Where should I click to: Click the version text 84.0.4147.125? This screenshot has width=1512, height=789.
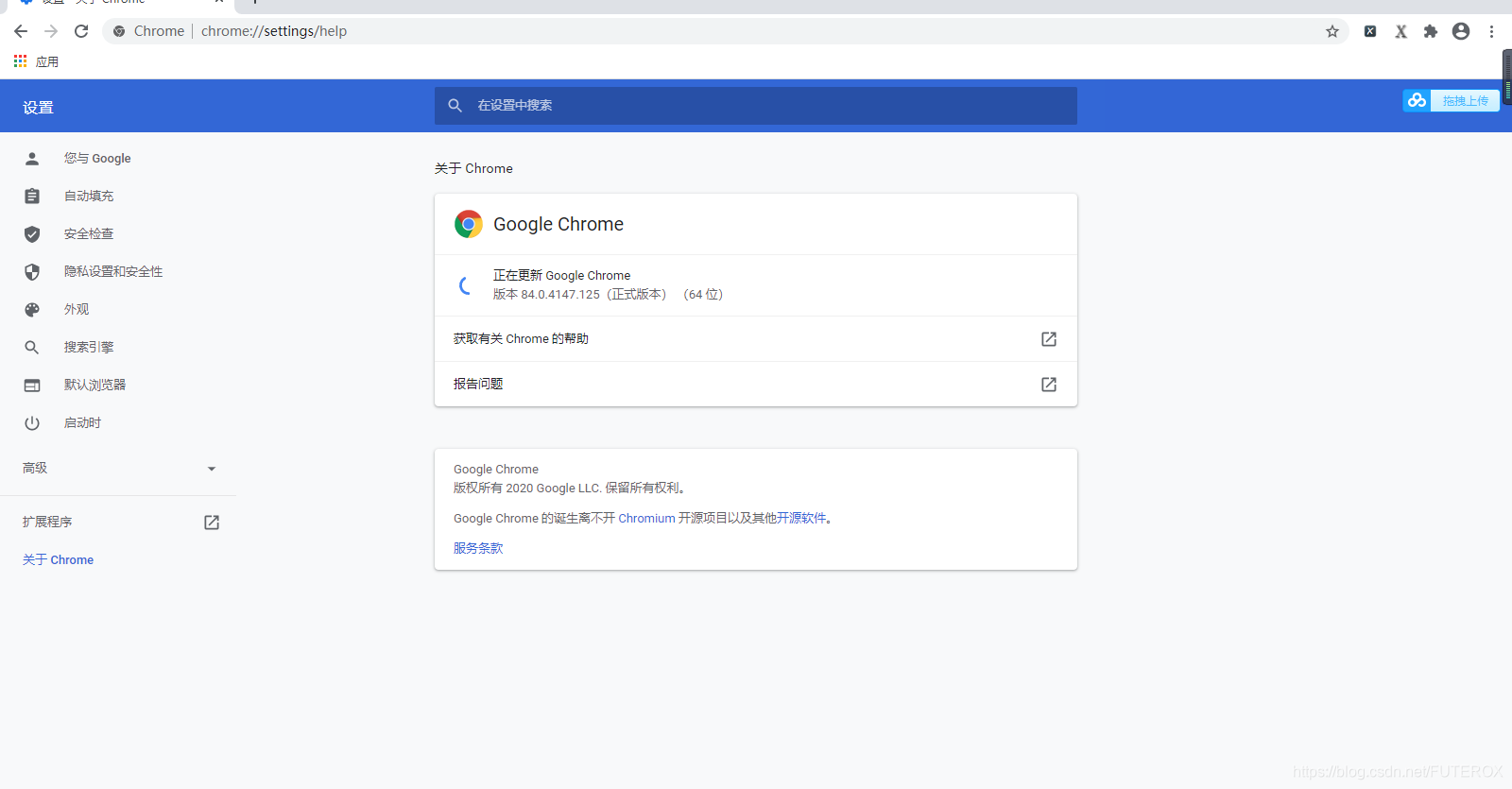[x=560, y=295]
